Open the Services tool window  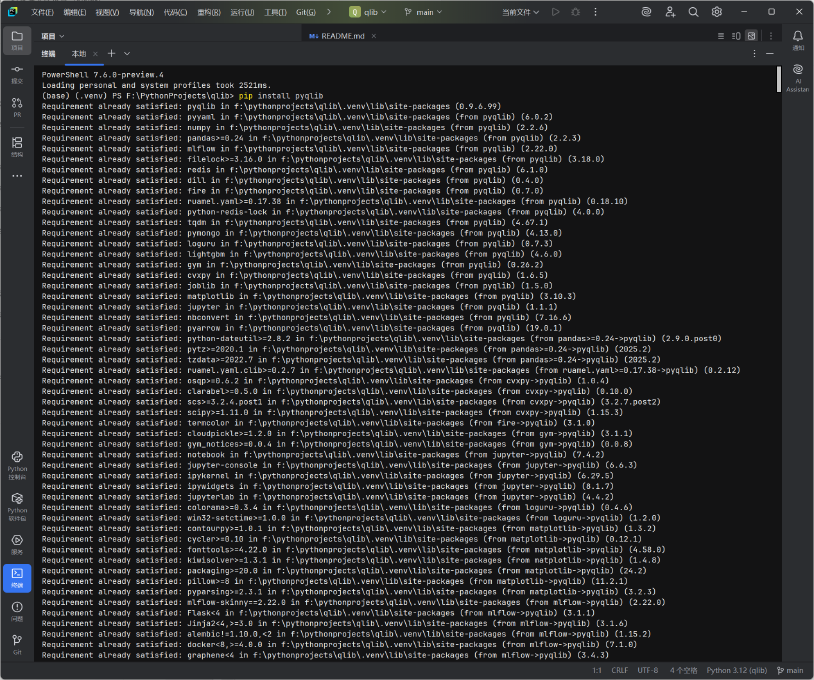click(17, 545)
